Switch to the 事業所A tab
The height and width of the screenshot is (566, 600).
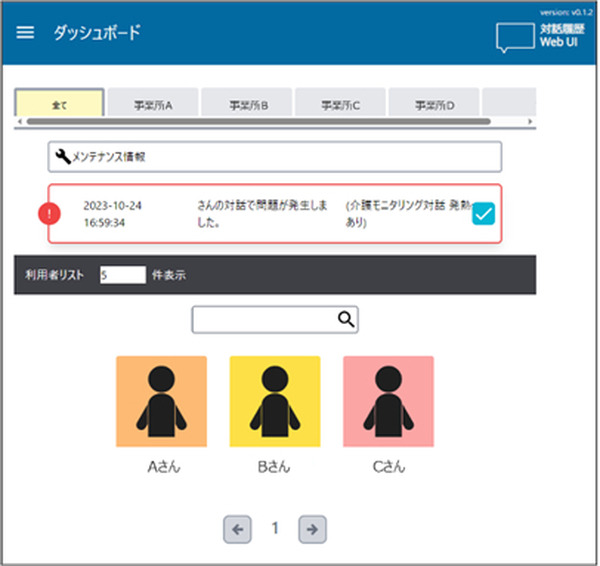[x=153, y=103]
